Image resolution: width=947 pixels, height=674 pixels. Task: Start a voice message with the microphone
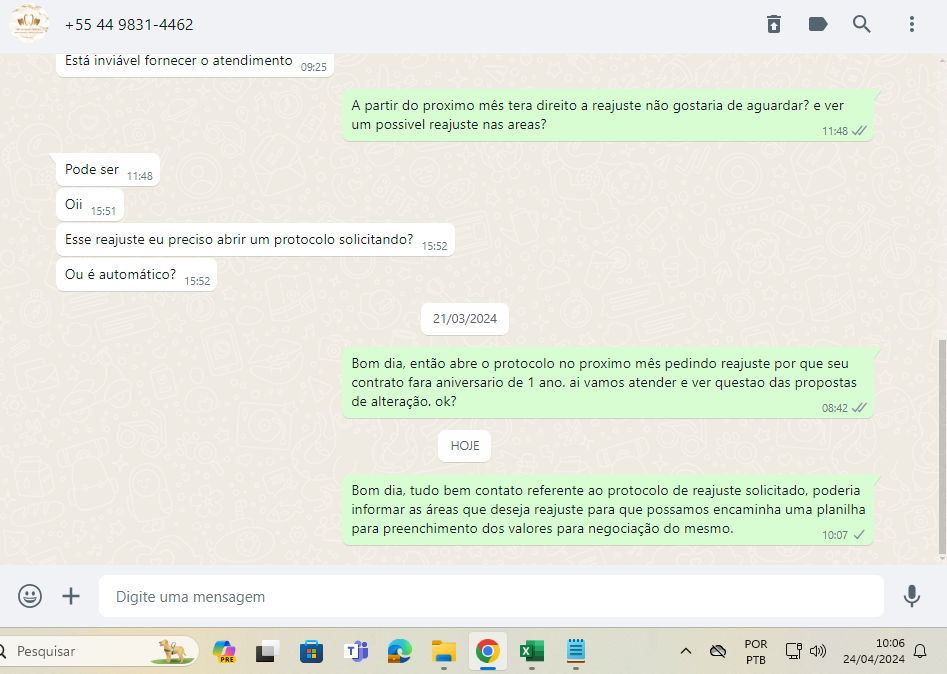911,596
